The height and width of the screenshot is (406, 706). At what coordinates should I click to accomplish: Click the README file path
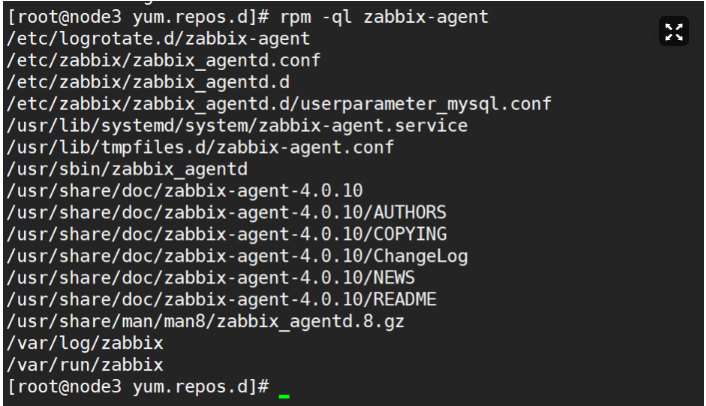pos(222,300)
